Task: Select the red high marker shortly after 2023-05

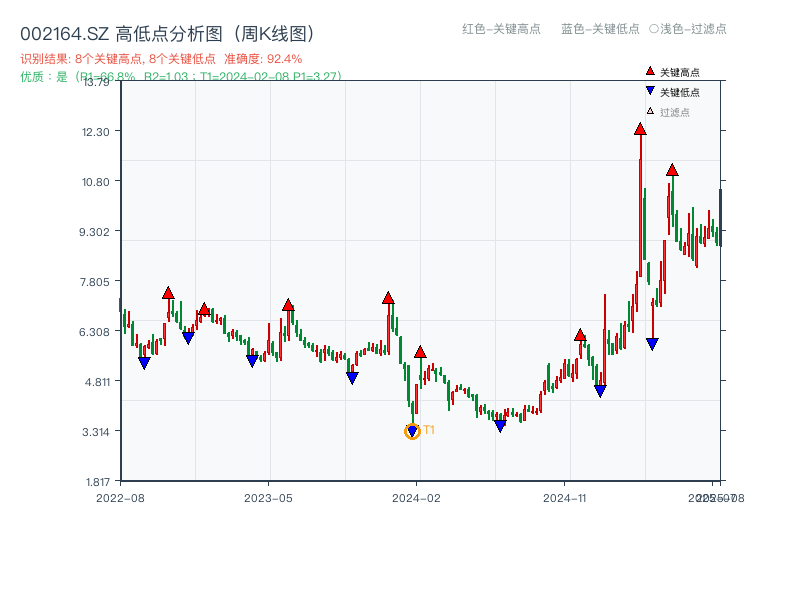Action: click(x=288, y=305)
